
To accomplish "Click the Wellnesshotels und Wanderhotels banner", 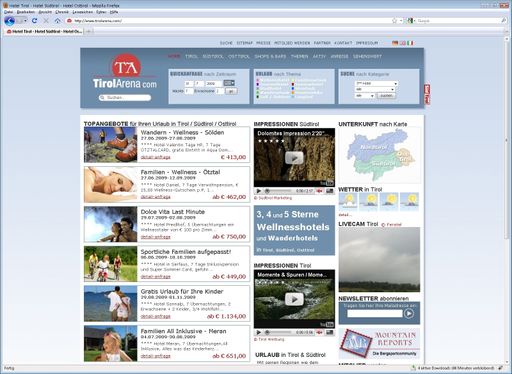I will 294,230.
